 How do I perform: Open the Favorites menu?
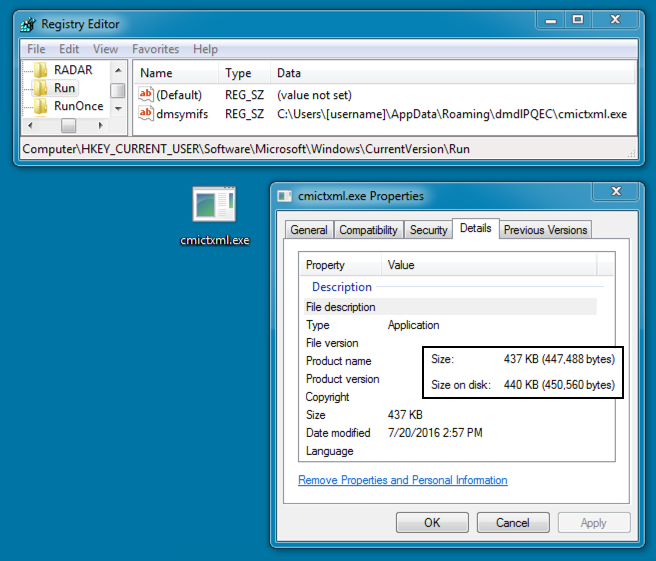point(155,49)
